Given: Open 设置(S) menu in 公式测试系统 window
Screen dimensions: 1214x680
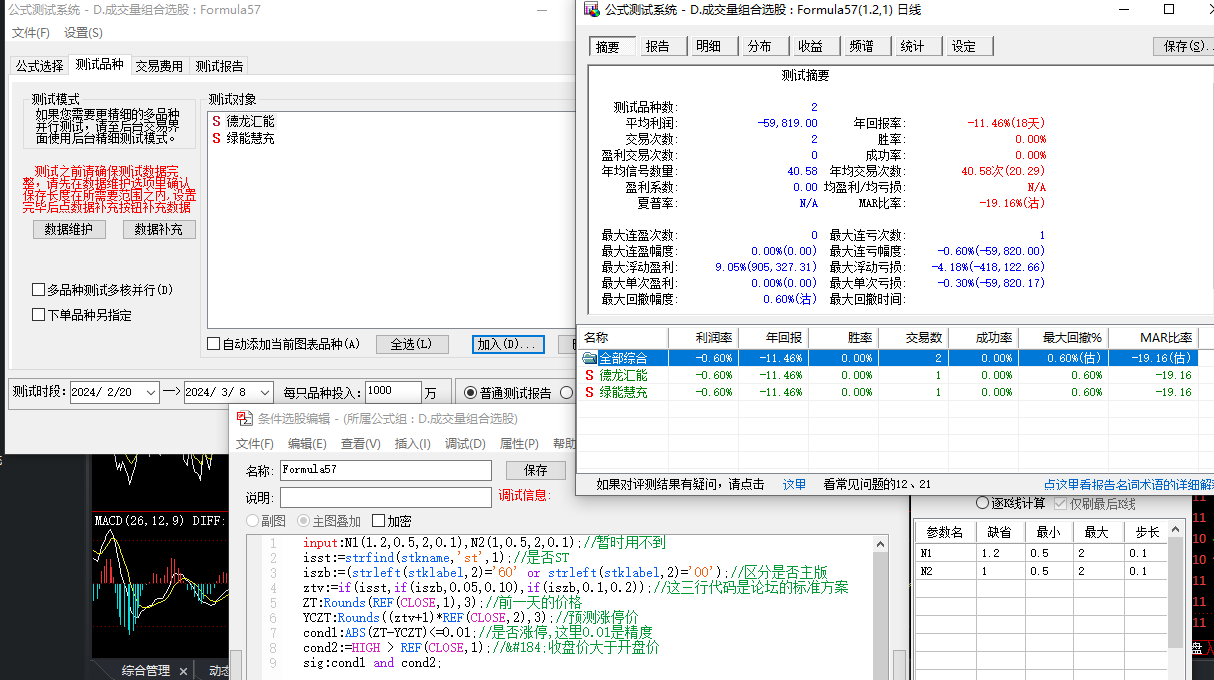Looking at the screenshot, I should pos(83,32).
